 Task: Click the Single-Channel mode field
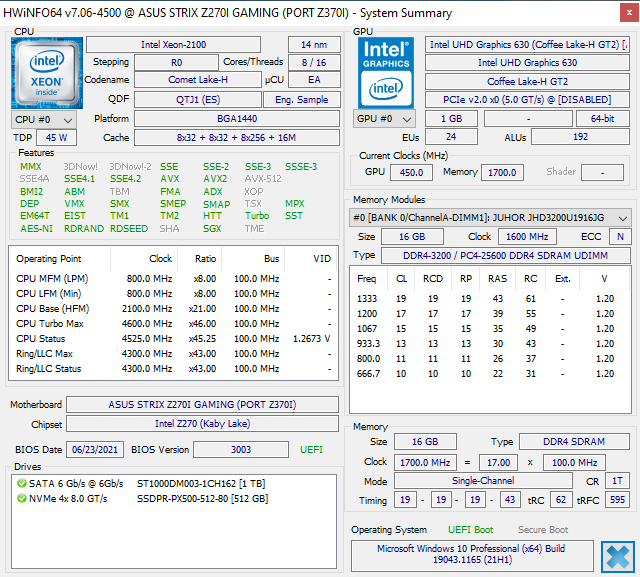[x=483, y=481]
